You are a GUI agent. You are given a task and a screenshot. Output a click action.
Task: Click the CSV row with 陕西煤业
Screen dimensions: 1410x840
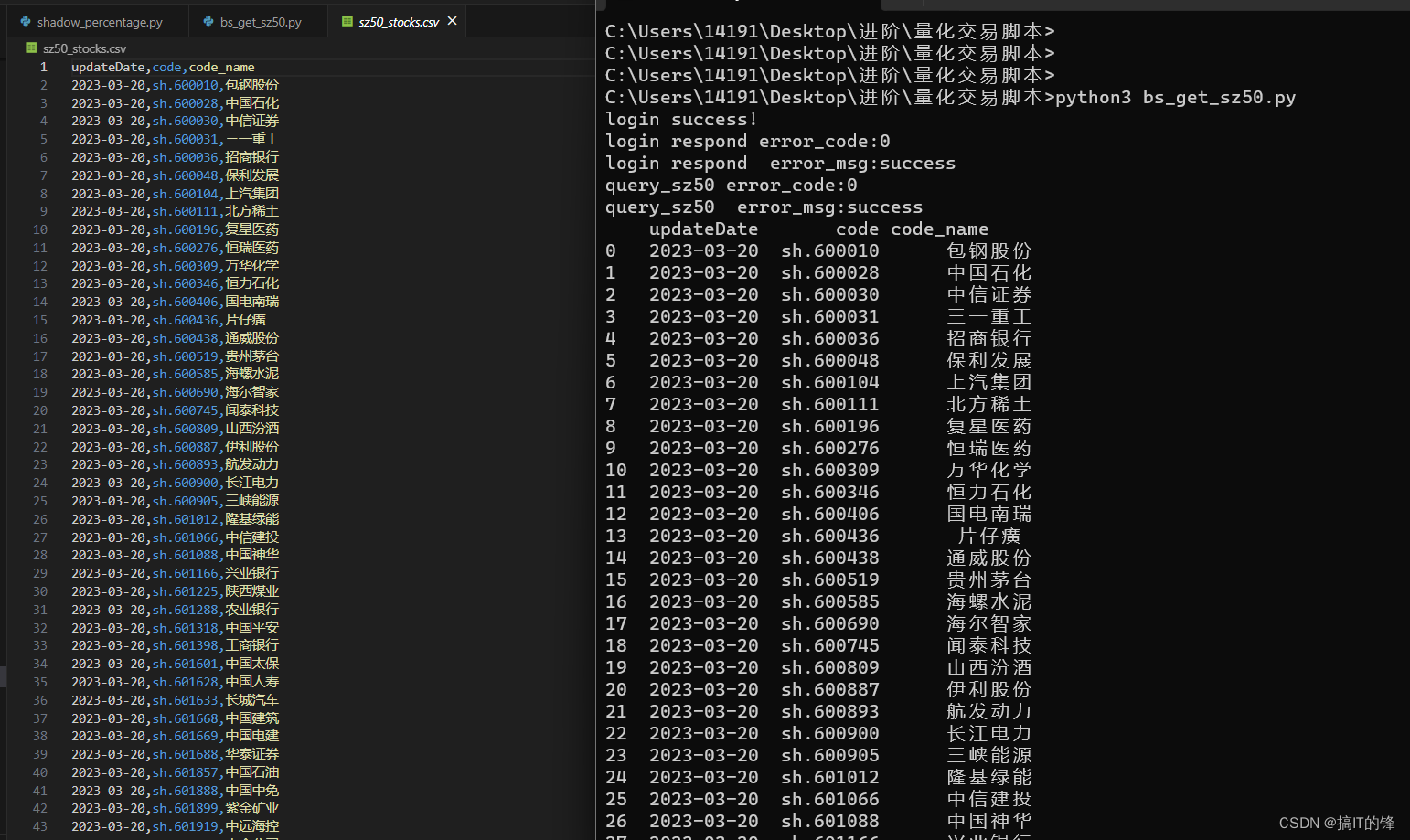click(175, 591)
